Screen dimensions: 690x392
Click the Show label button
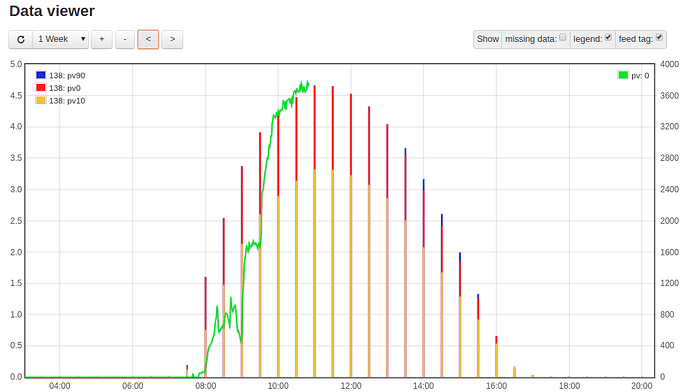(x=488, y=39)
